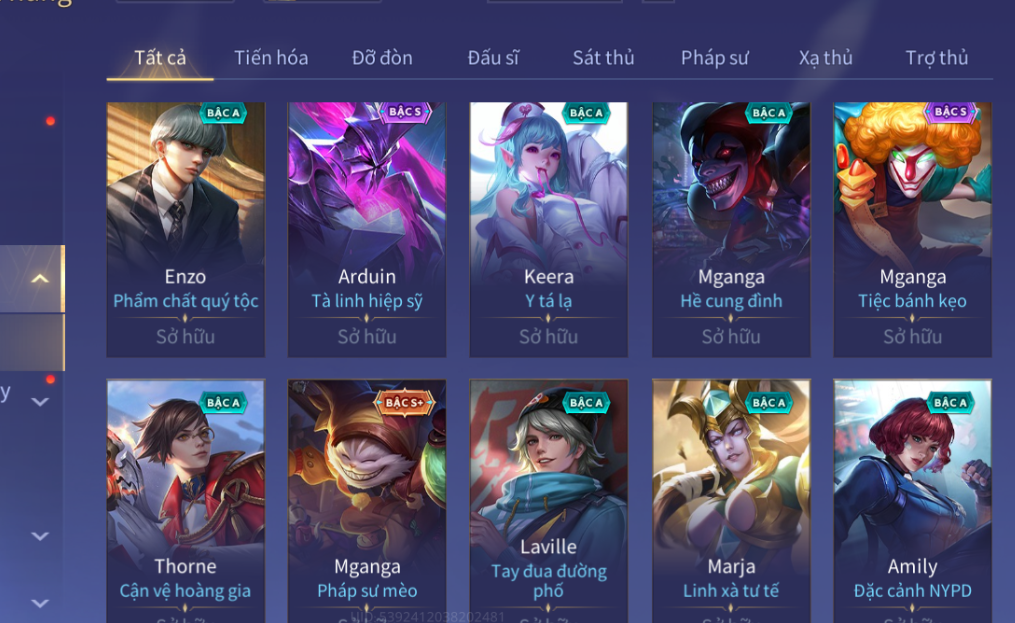Switch to the Tất cả tab
Image resolution: width=1015 pixels, height=623 pixels.
click(x=160, y=58)
